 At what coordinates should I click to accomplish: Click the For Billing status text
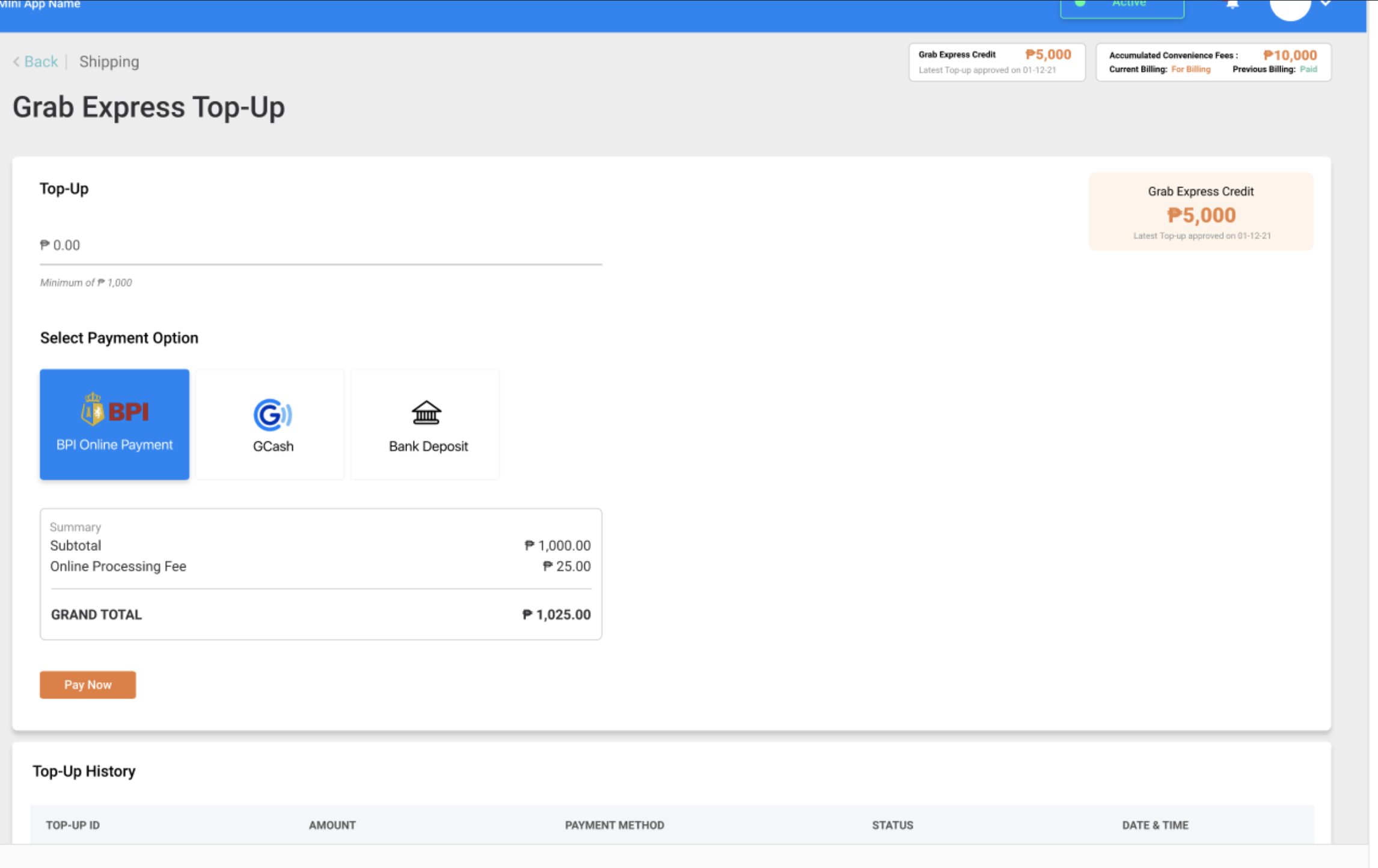[1190, 69]
